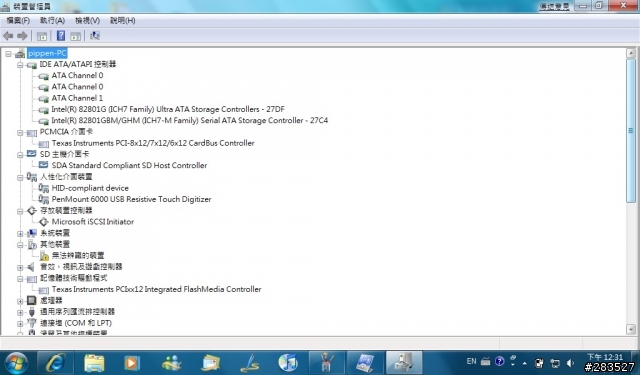The width and height of the screenshot is (640, 375).
Task: Expand the 通用序列匯流排控制器 category
Action: coord(20,313)
